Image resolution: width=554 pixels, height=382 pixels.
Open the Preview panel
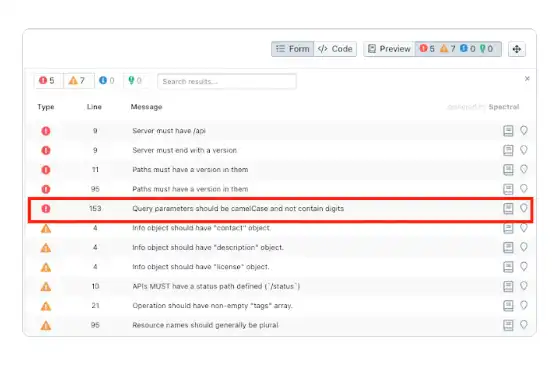(389, 49)
